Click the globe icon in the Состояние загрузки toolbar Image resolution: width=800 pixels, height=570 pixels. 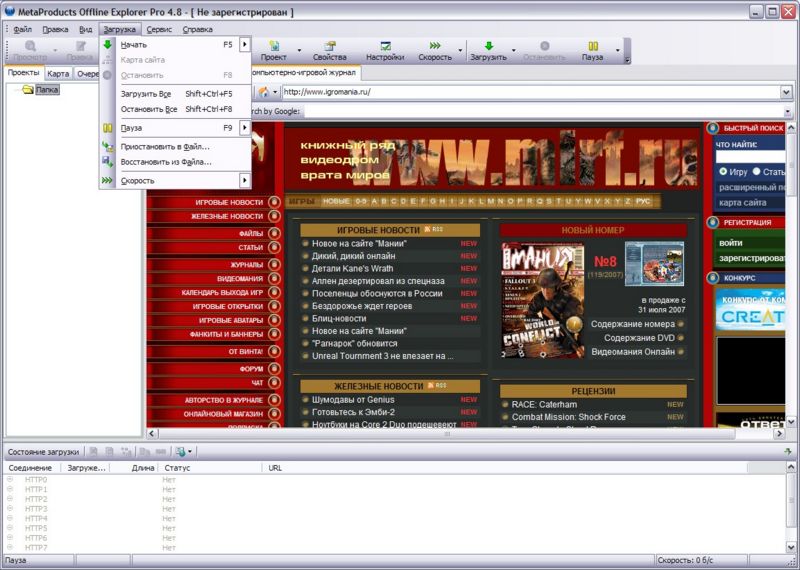(x=180, y=452)
